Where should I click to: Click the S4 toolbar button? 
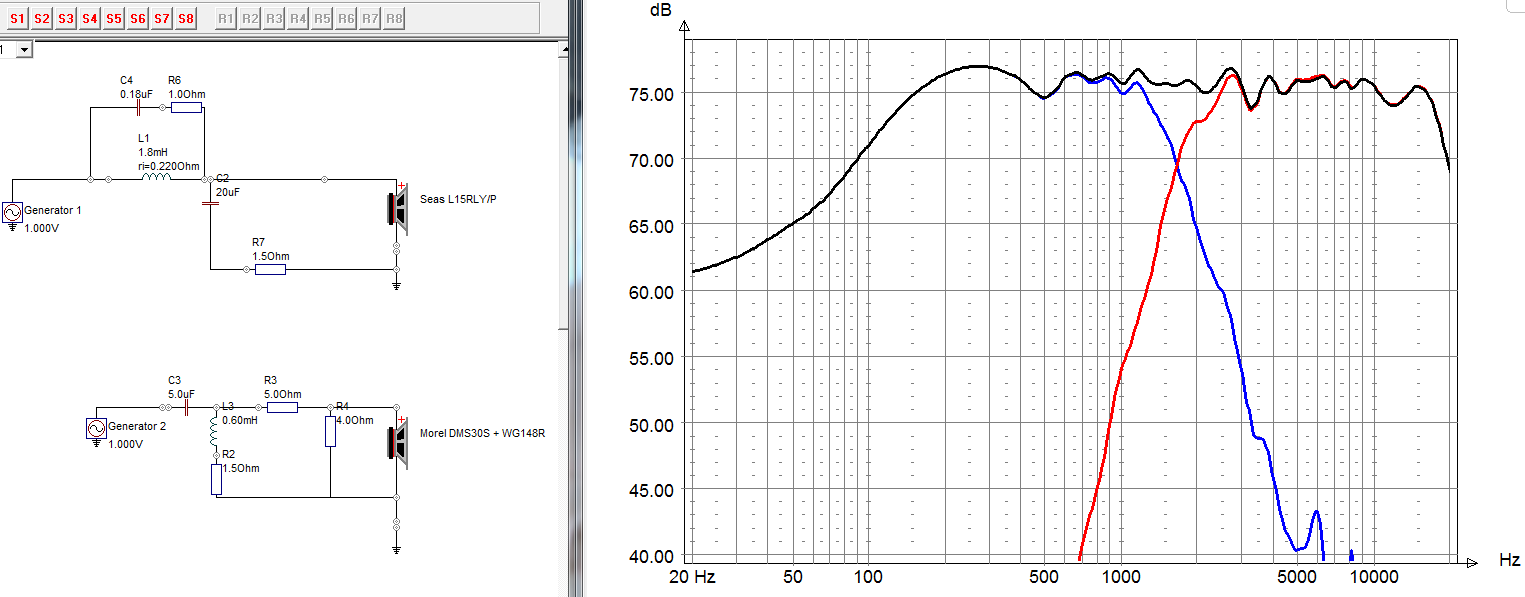click(90, 18)
